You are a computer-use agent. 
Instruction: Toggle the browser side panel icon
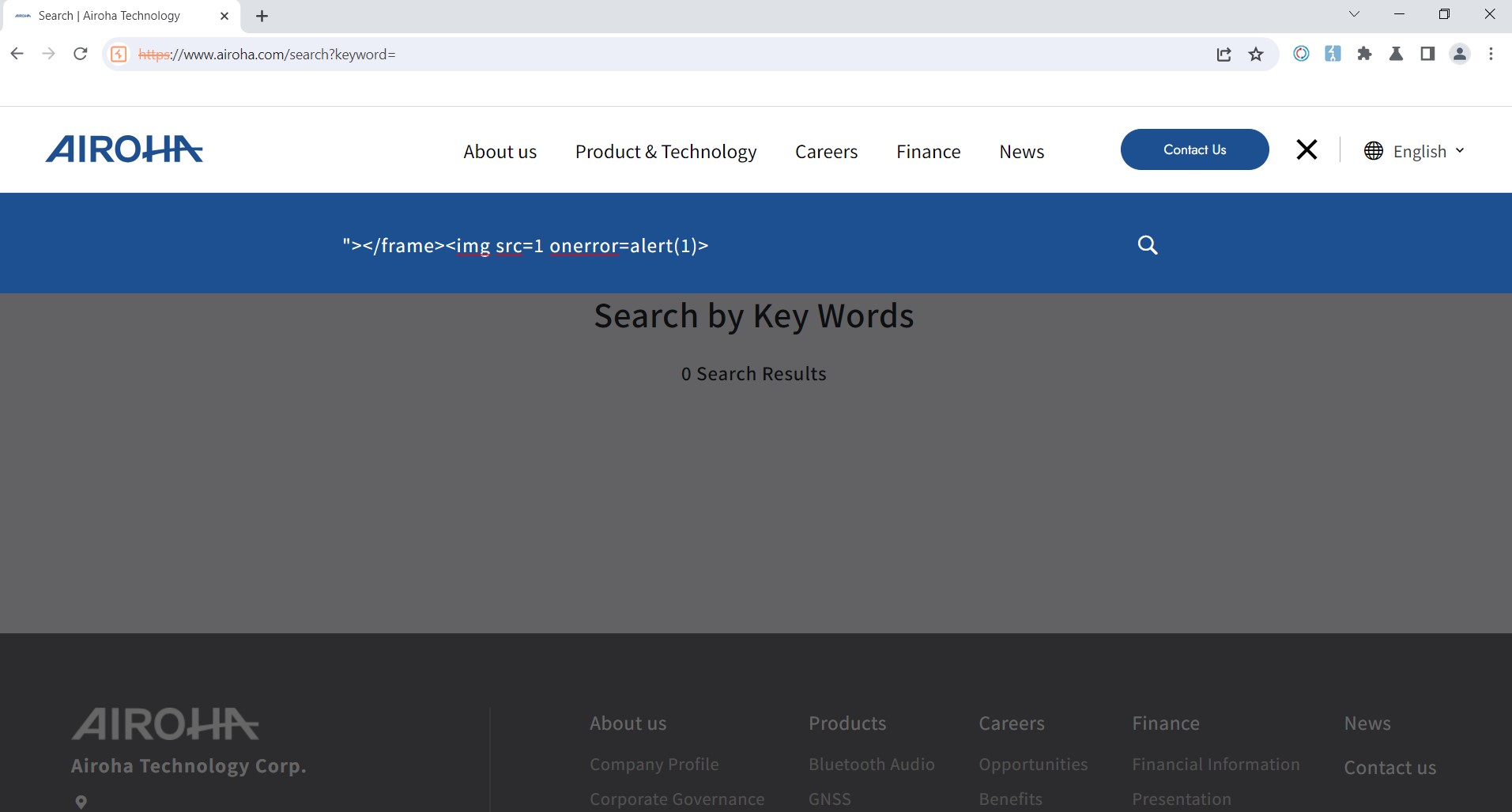[x=1427, y=54]
